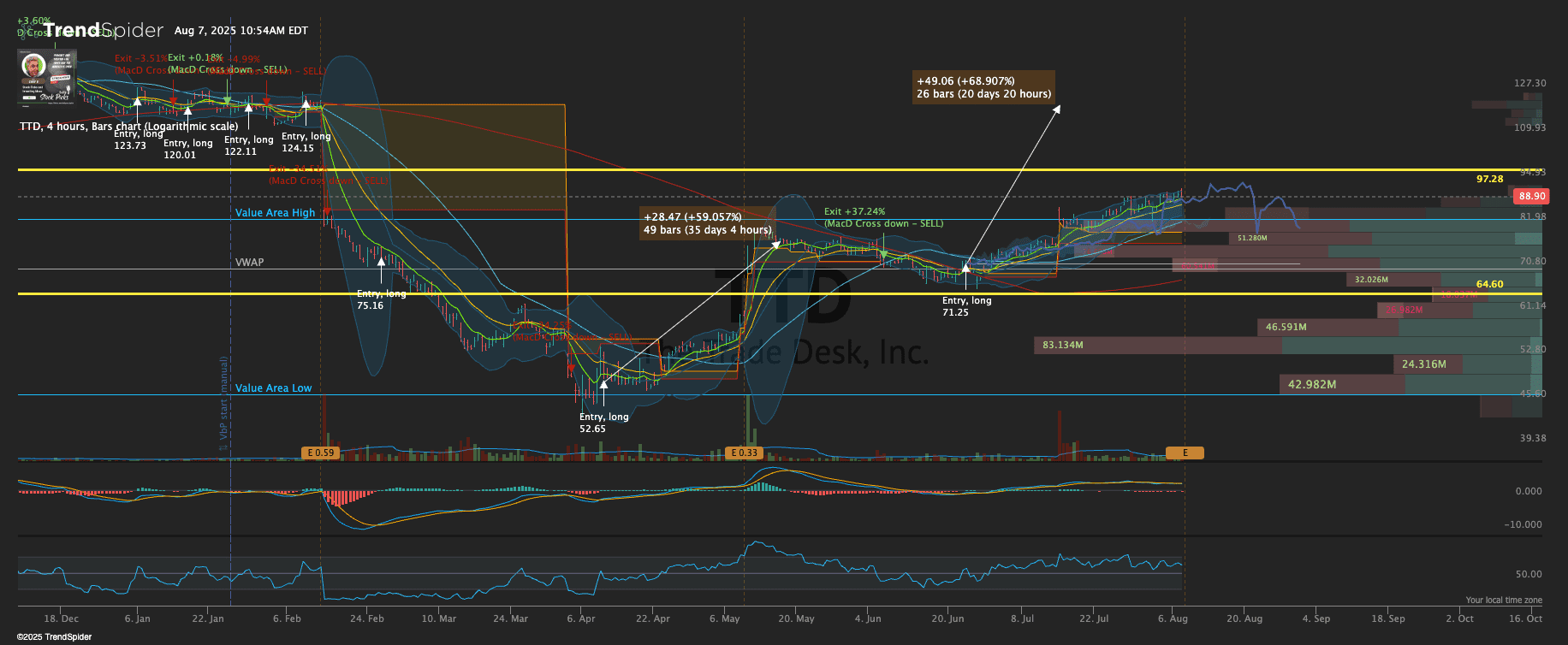Image resolution: width=1568 pixels, height=645 pixels.
Task: Click 16. Oct on the date axis
Action: tap(1525, 618)
